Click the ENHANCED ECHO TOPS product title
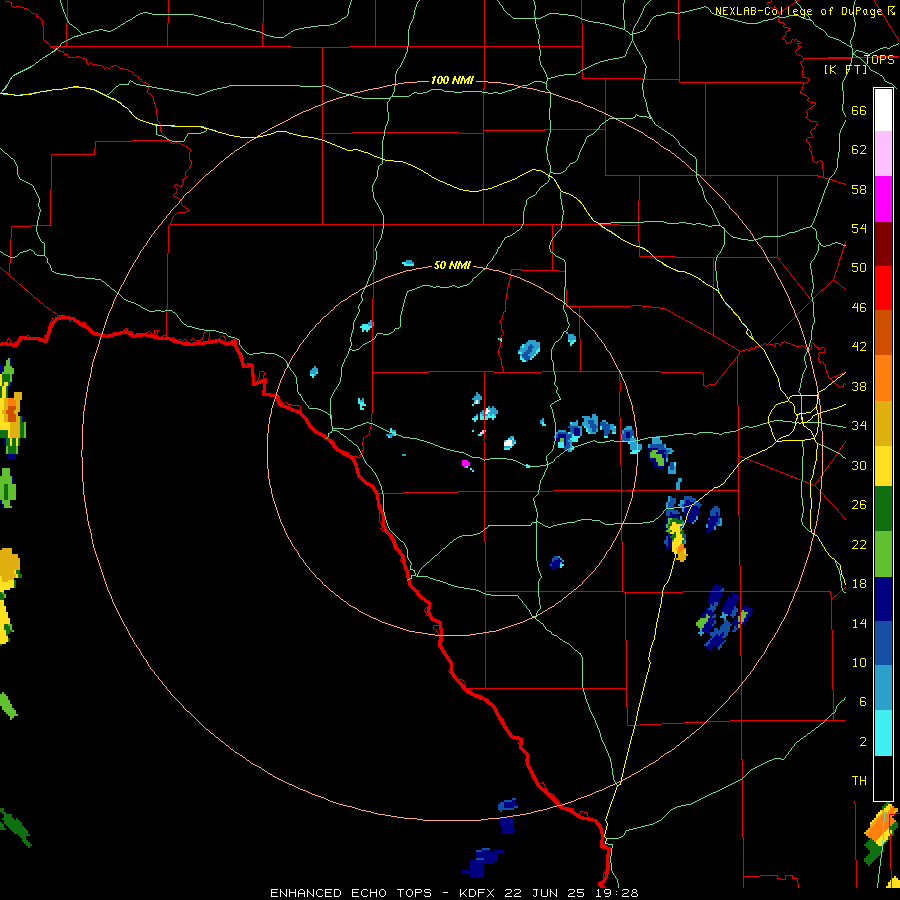Image resolution: width=900 pixels, height=900 pixels. (x=351, y=893)
